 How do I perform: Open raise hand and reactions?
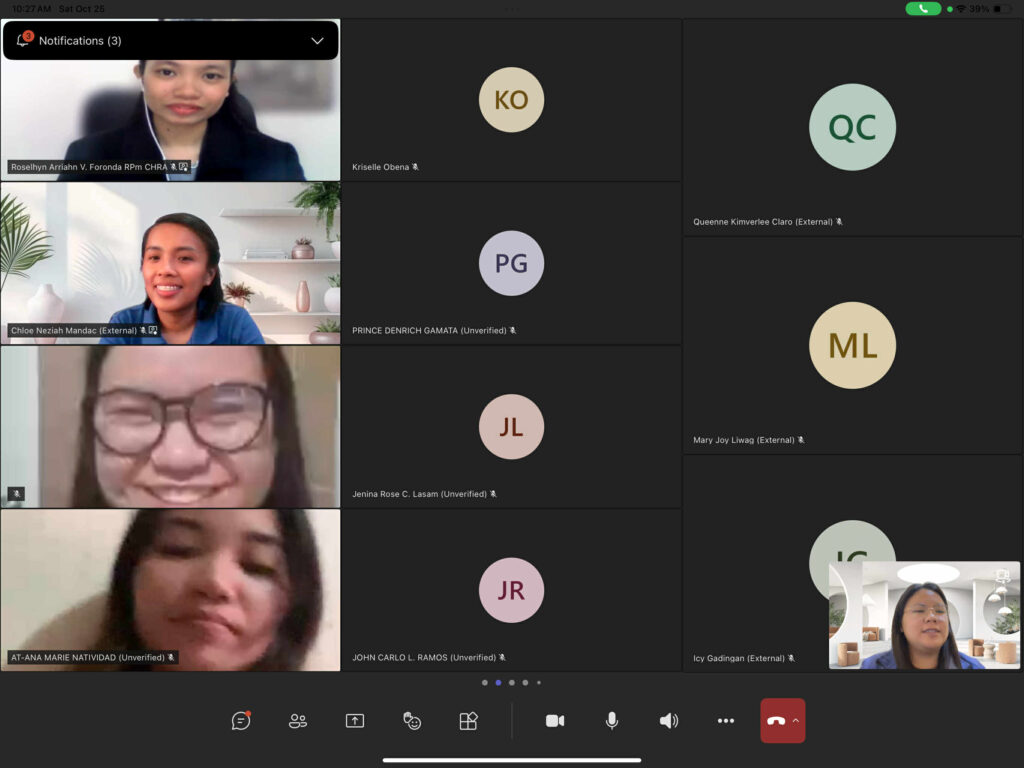(412, 720)
